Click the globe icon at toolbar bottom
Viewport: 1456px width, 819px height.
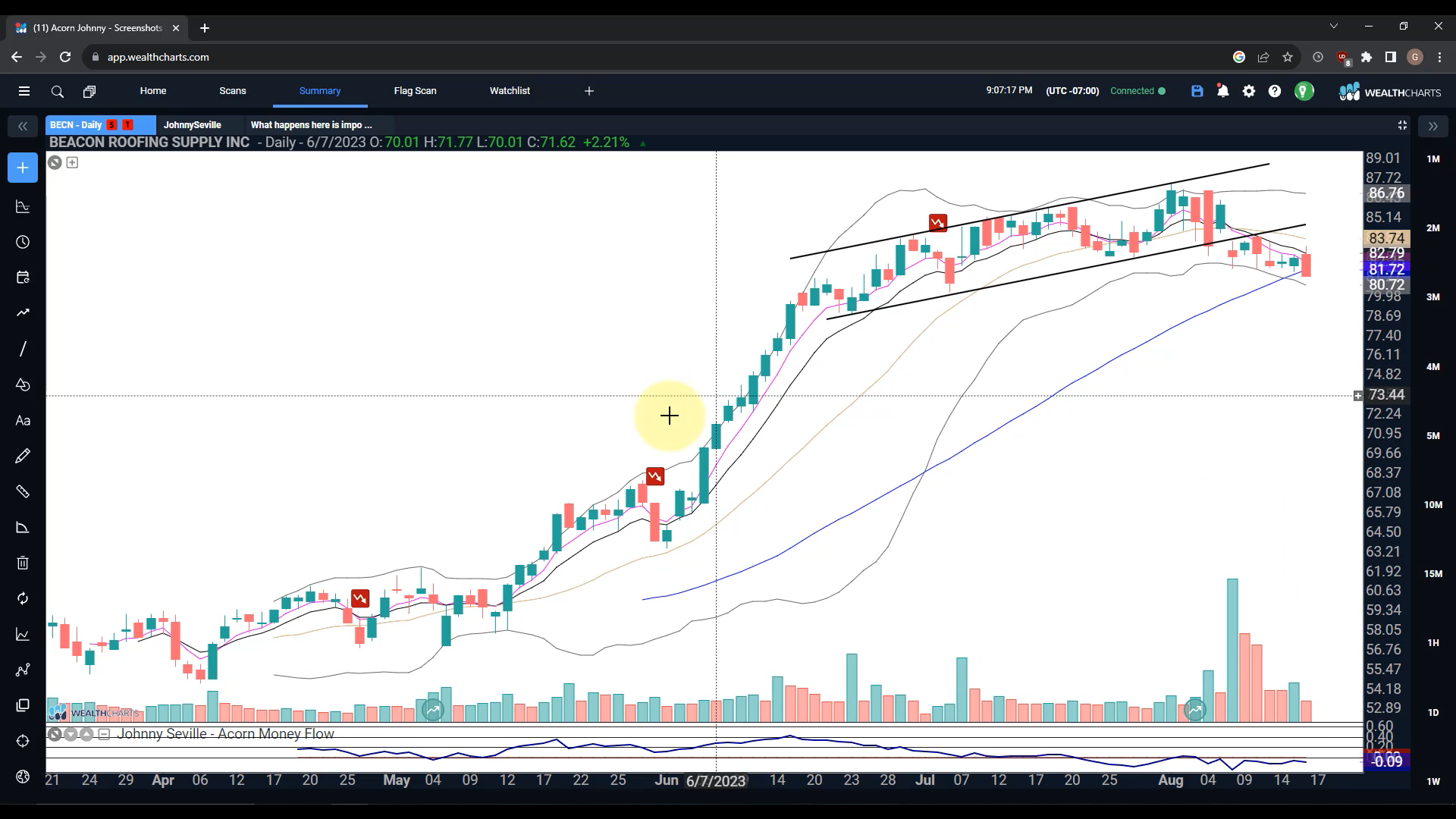(23, 777)
